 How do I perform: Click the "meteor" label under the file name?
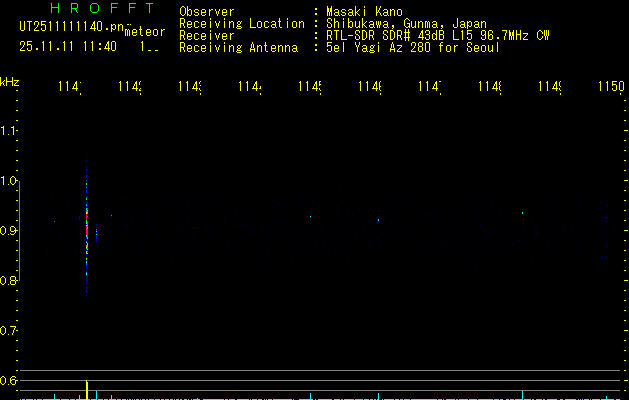(x=145, y=32)
